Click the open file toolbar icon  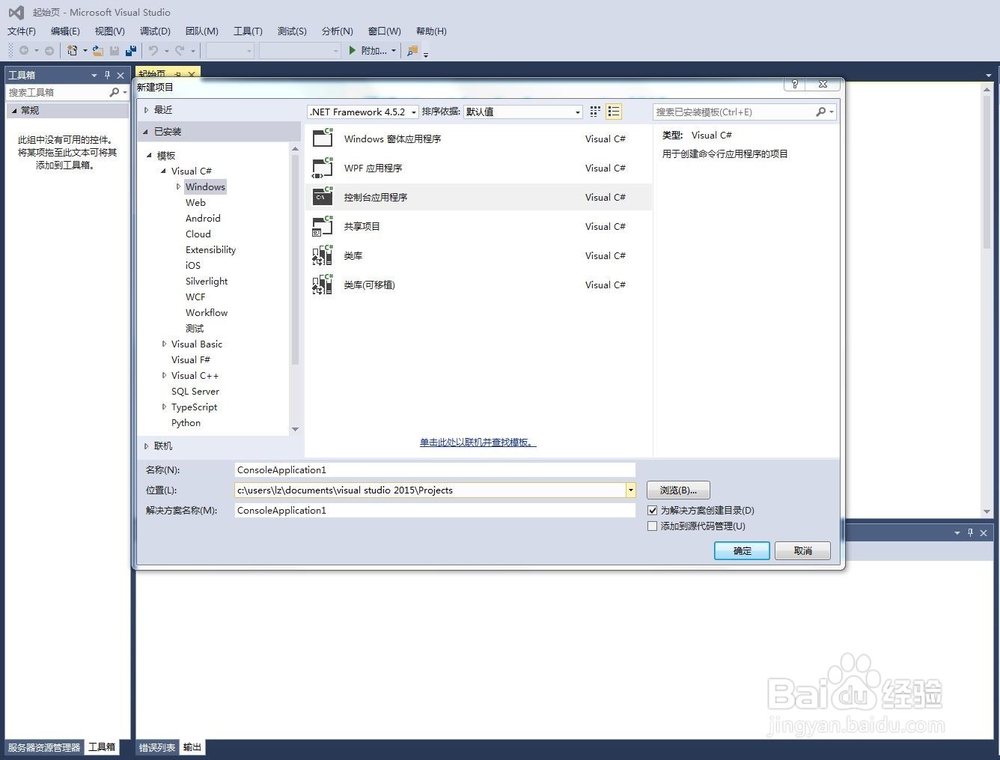98,50
